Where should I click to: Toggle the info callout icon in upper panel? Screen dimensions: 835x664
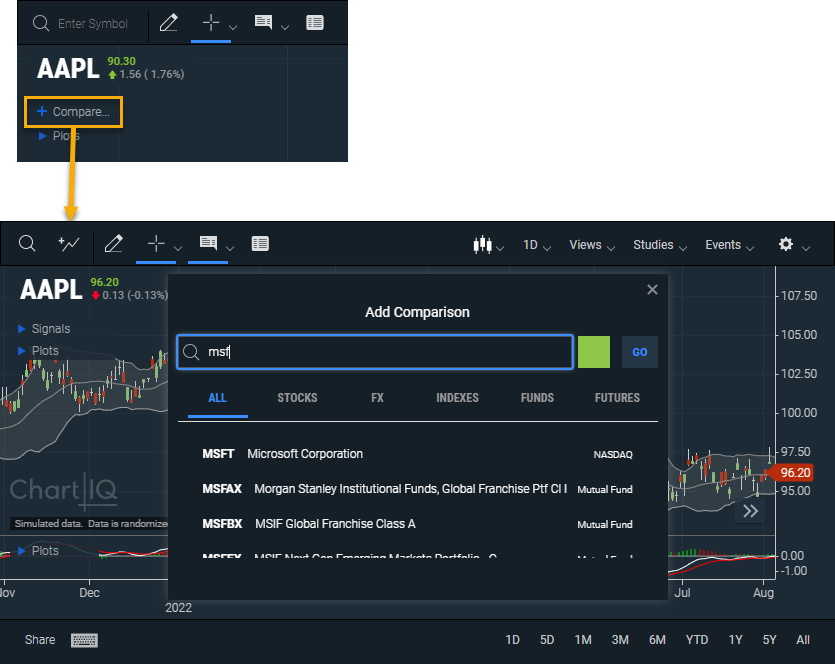click(x=264, y=22)
